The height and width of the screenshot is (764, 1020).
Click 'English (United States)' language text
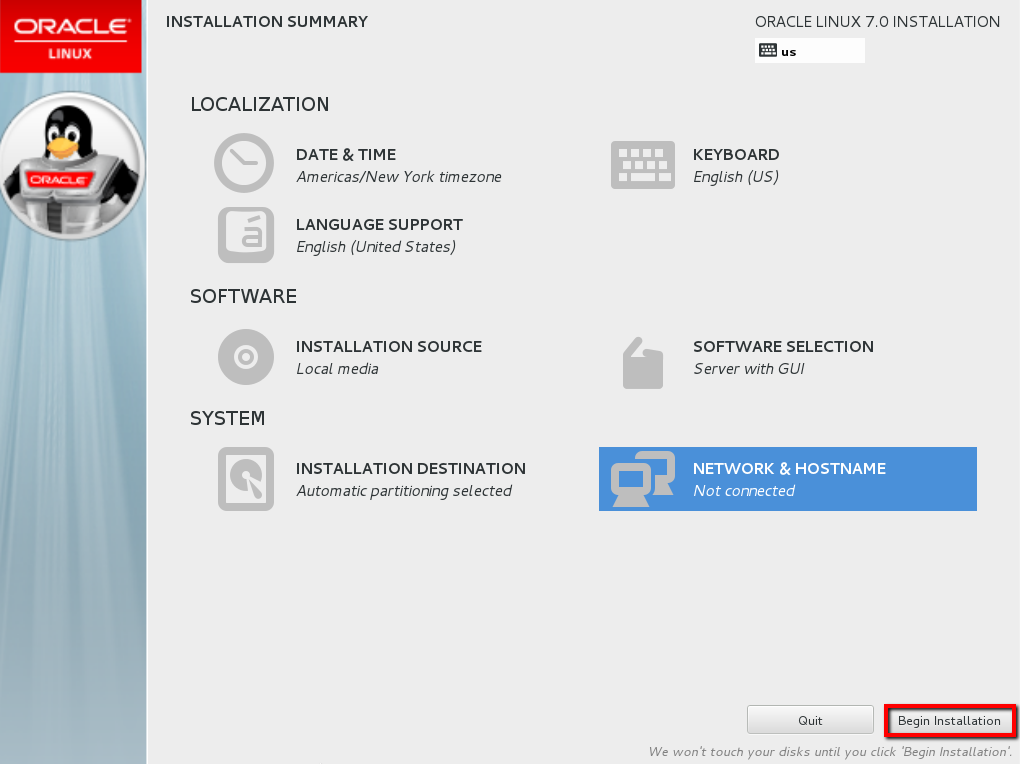pyautogui.click(x=376, y=247)
